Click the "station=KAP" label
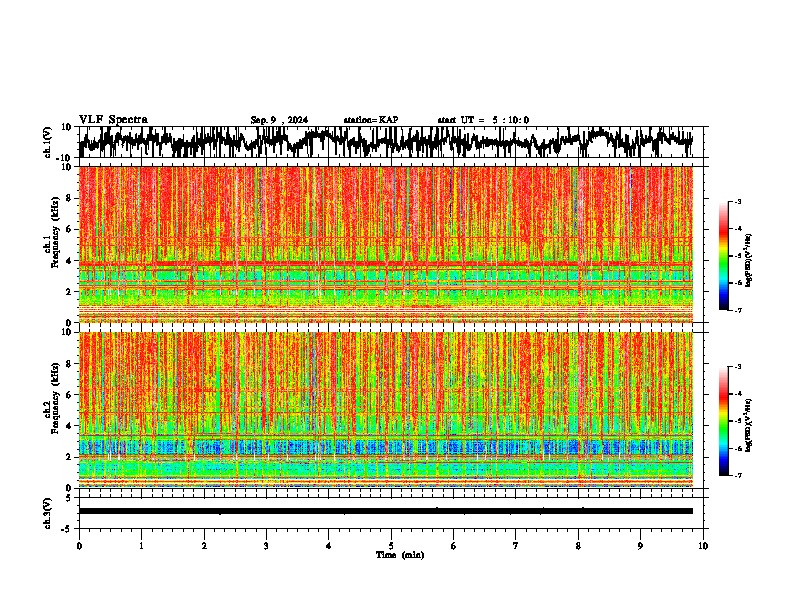The height and width of the screenshot is (612, 792). pos(370,120)
